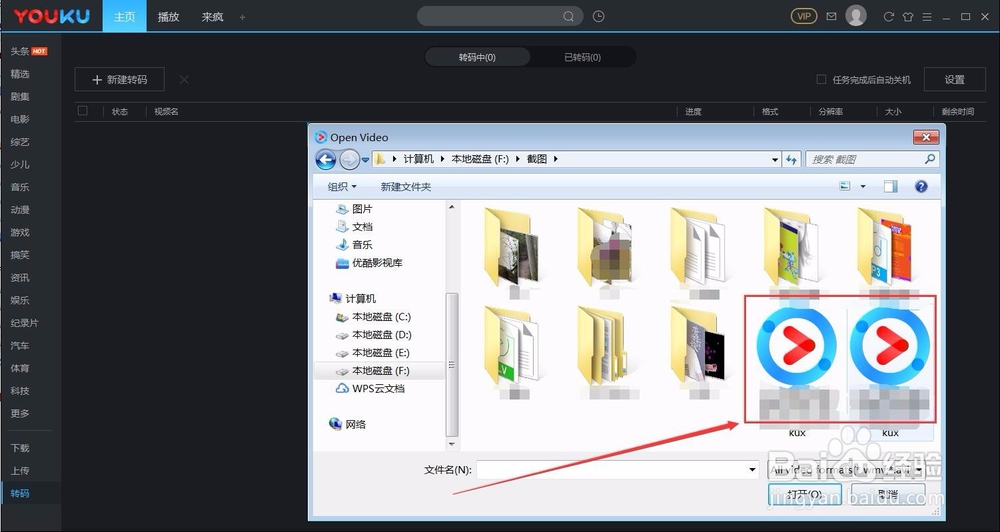Expand the view options dropdown arrow
This screenshot has width=1000, height=532.
point(863,186)
